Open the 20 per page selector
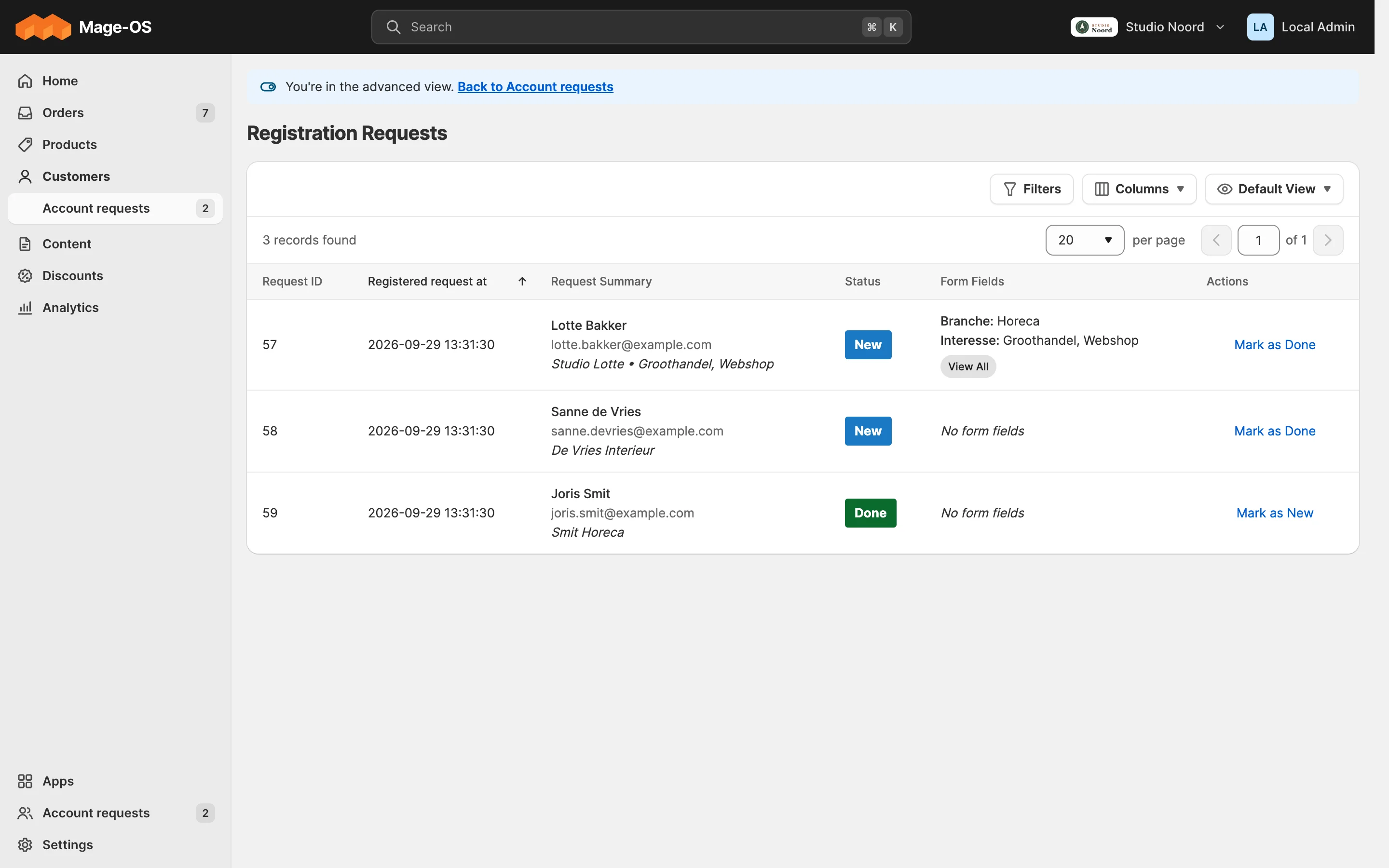This screenshot has width=1389, height=868. [x=1084, y=240]
